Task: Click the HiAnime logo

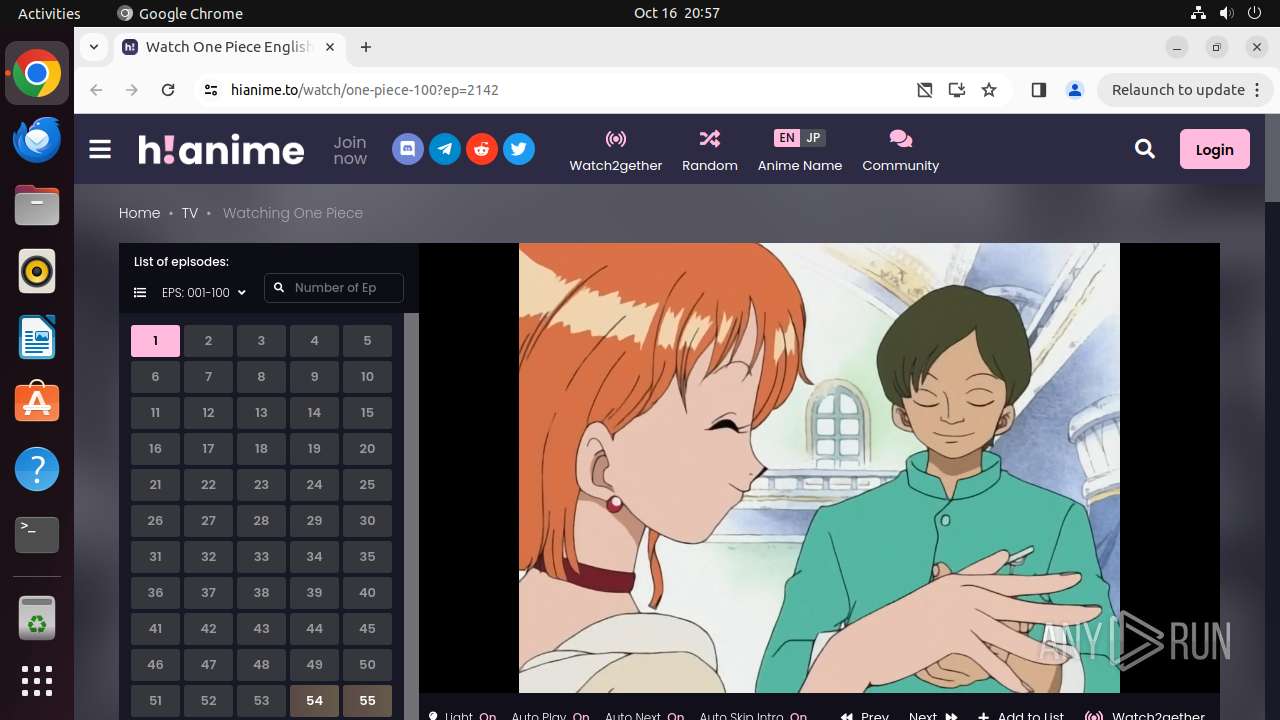Action: pyautogui.click(x=221, y=150)
